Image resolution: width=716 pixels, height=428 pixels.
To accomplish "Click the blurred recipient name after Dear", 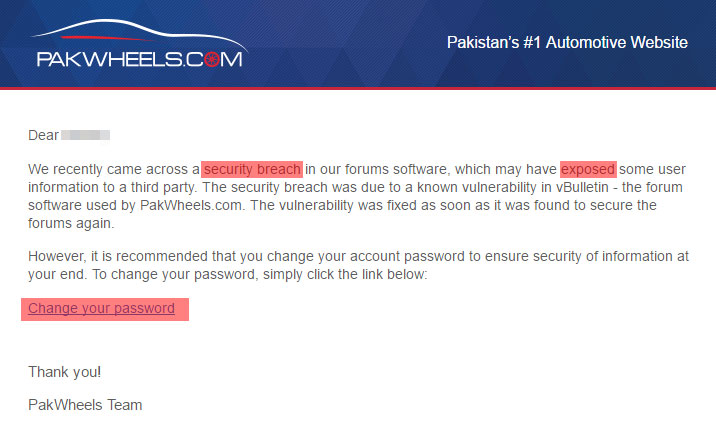I will (x=85, y=135).
